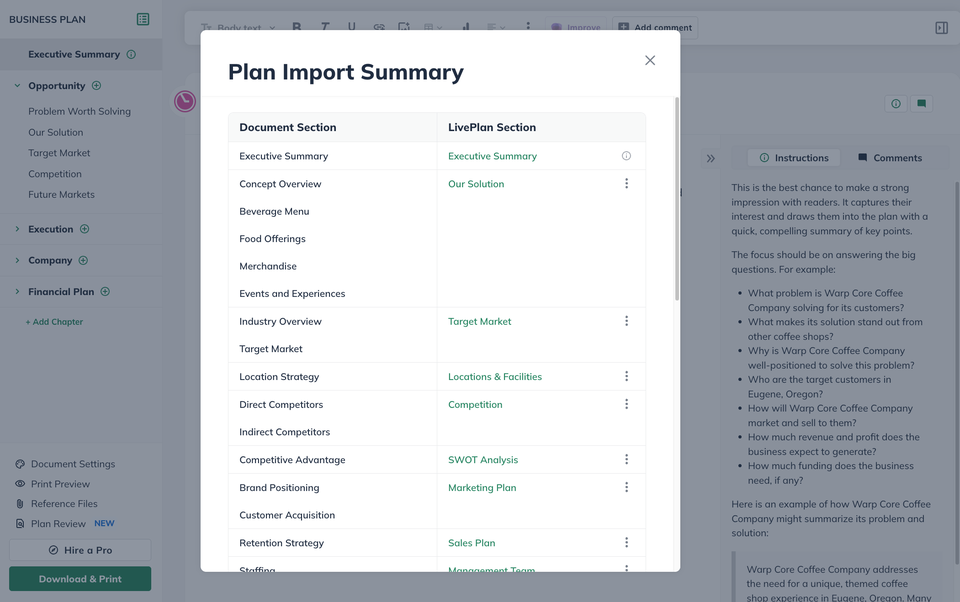Click the info icon button above Instructions panel
Viewport: 960px width, 602px height.
[x=896, y=103]
